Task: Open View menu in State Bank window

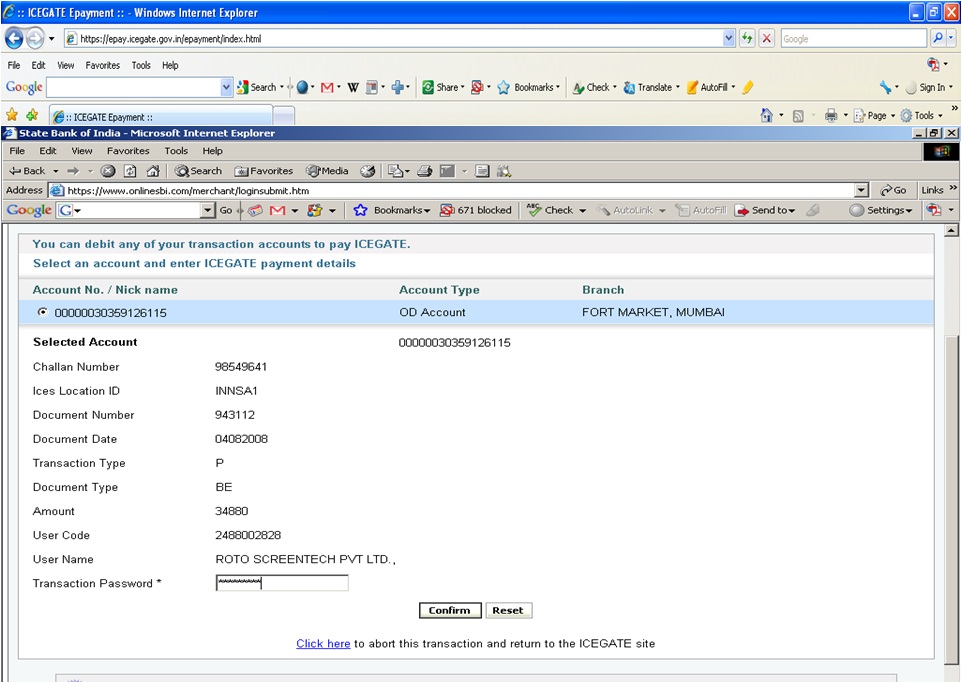Action: tap(82, 151)
